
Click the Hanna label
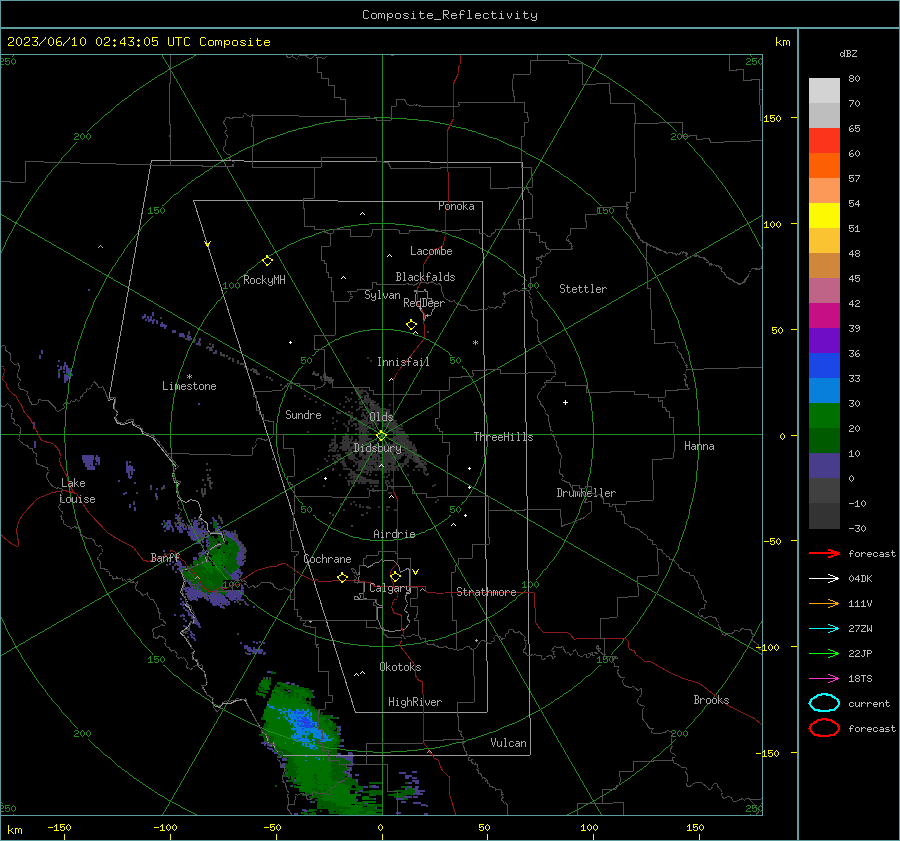point(699,446)
